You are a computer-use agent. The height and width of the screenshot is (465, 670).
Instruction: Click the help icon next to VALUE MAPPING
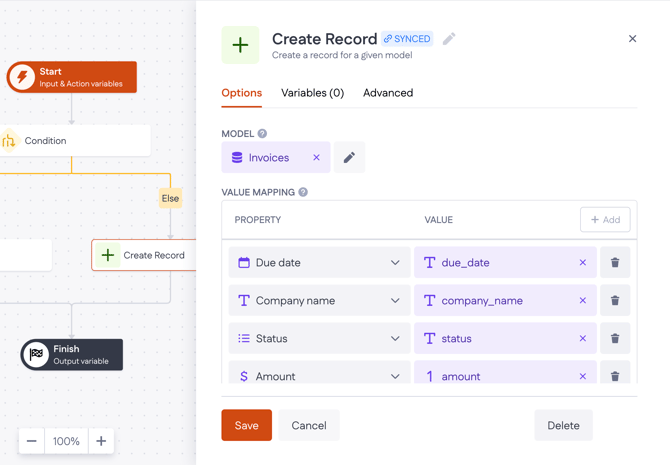coord(303,192)
